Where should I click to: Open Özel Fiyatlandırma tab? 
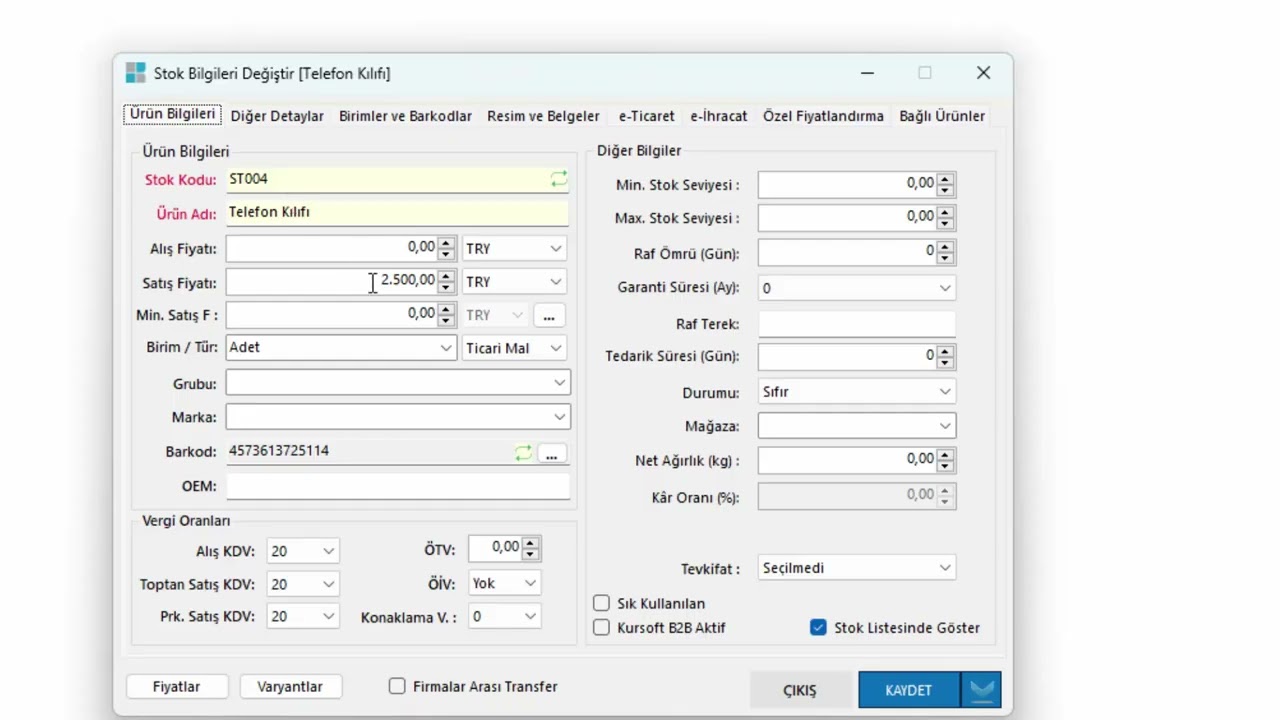point(823,116)
